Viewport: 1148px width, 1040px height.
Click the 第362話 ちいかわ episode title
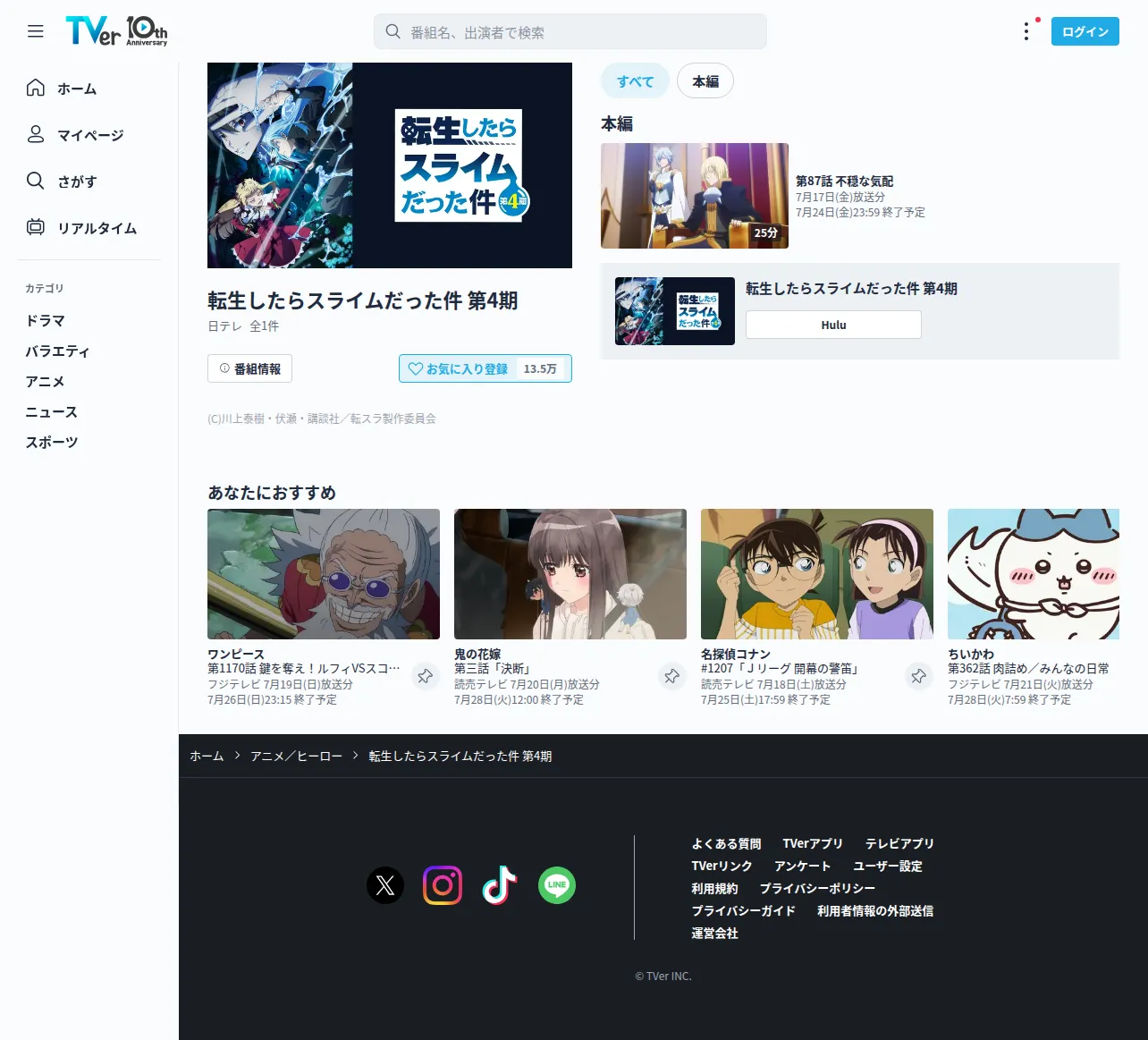click(x=1028, y=668)
